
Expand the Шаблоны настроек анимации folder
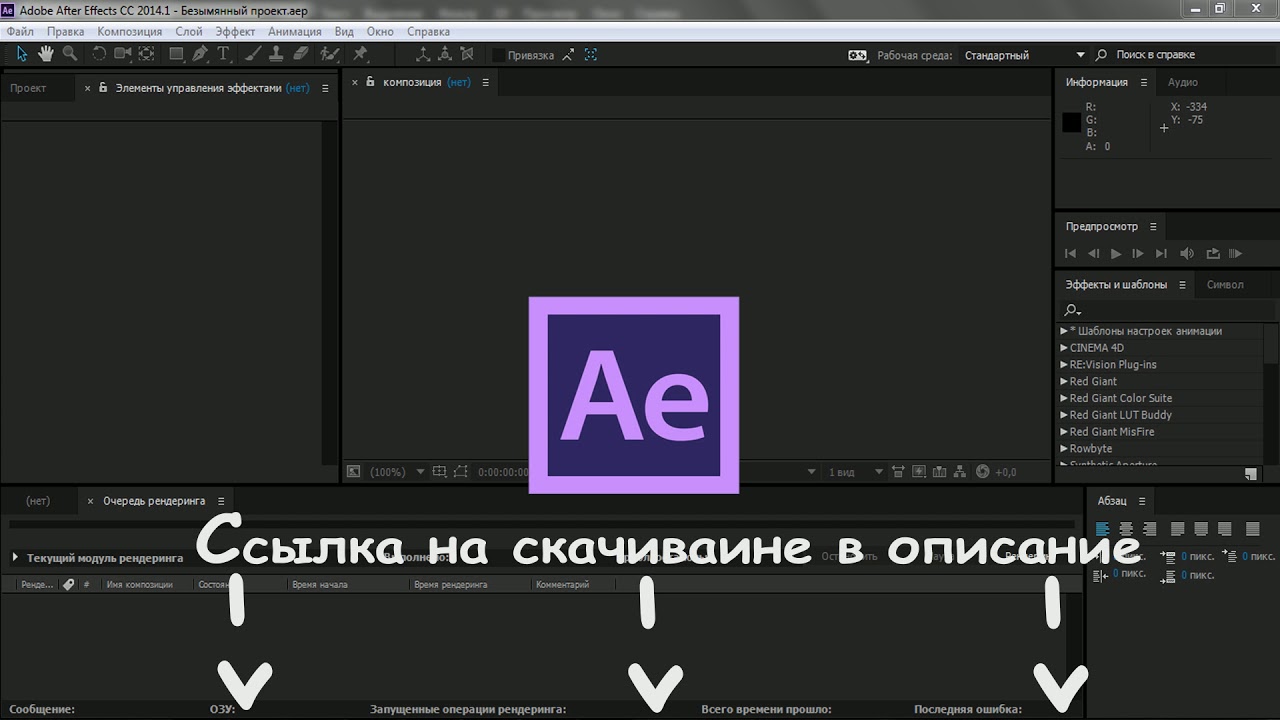coord(1064,331)
